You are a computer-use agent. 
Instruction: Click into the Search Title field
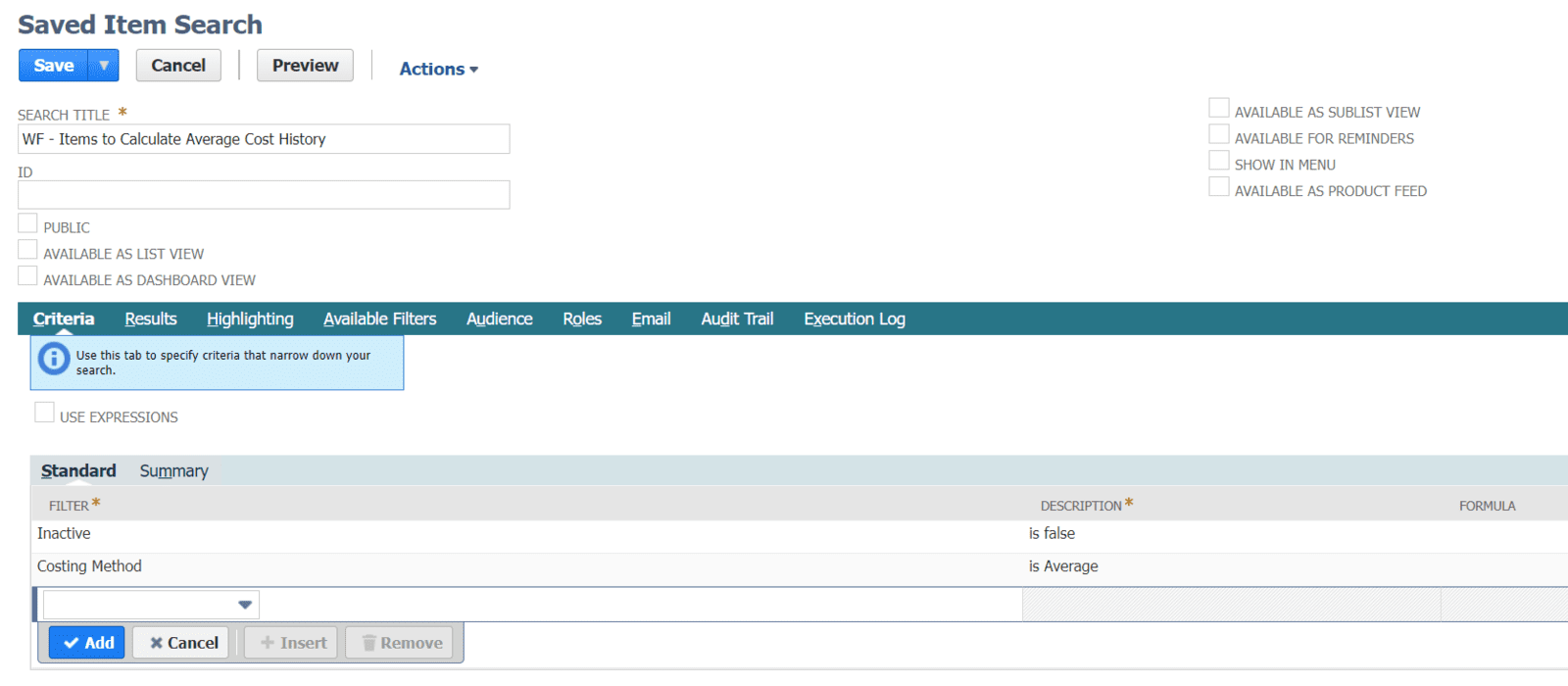[x=263, y=139]
